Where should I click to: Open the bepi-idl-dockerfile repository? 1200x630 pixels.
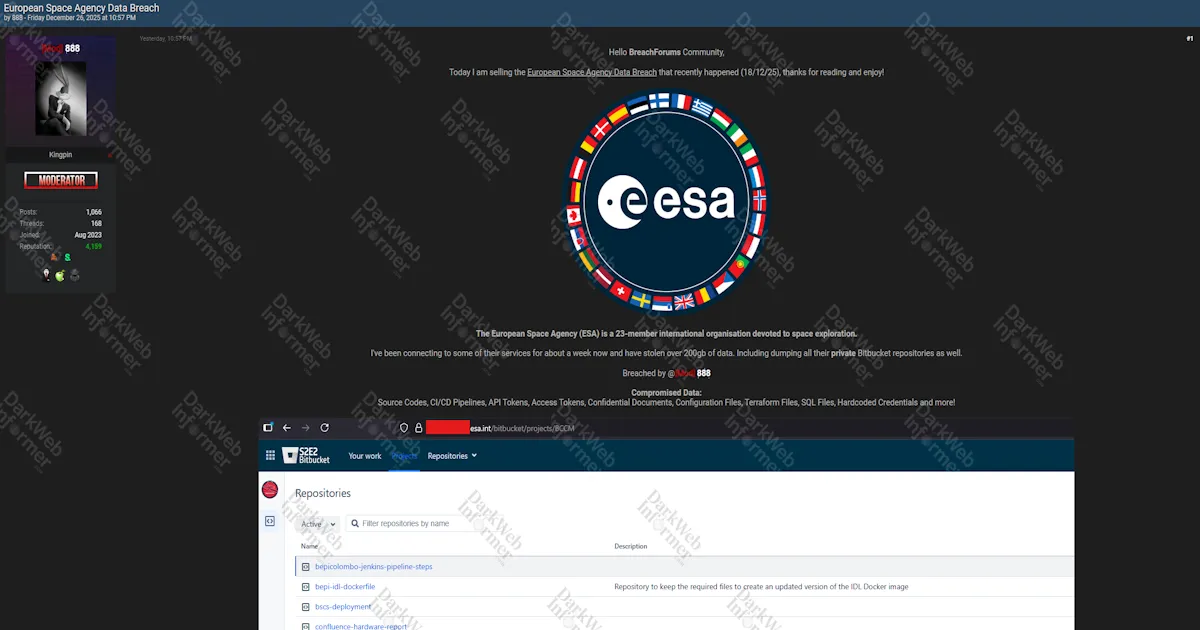click(345, 586)
